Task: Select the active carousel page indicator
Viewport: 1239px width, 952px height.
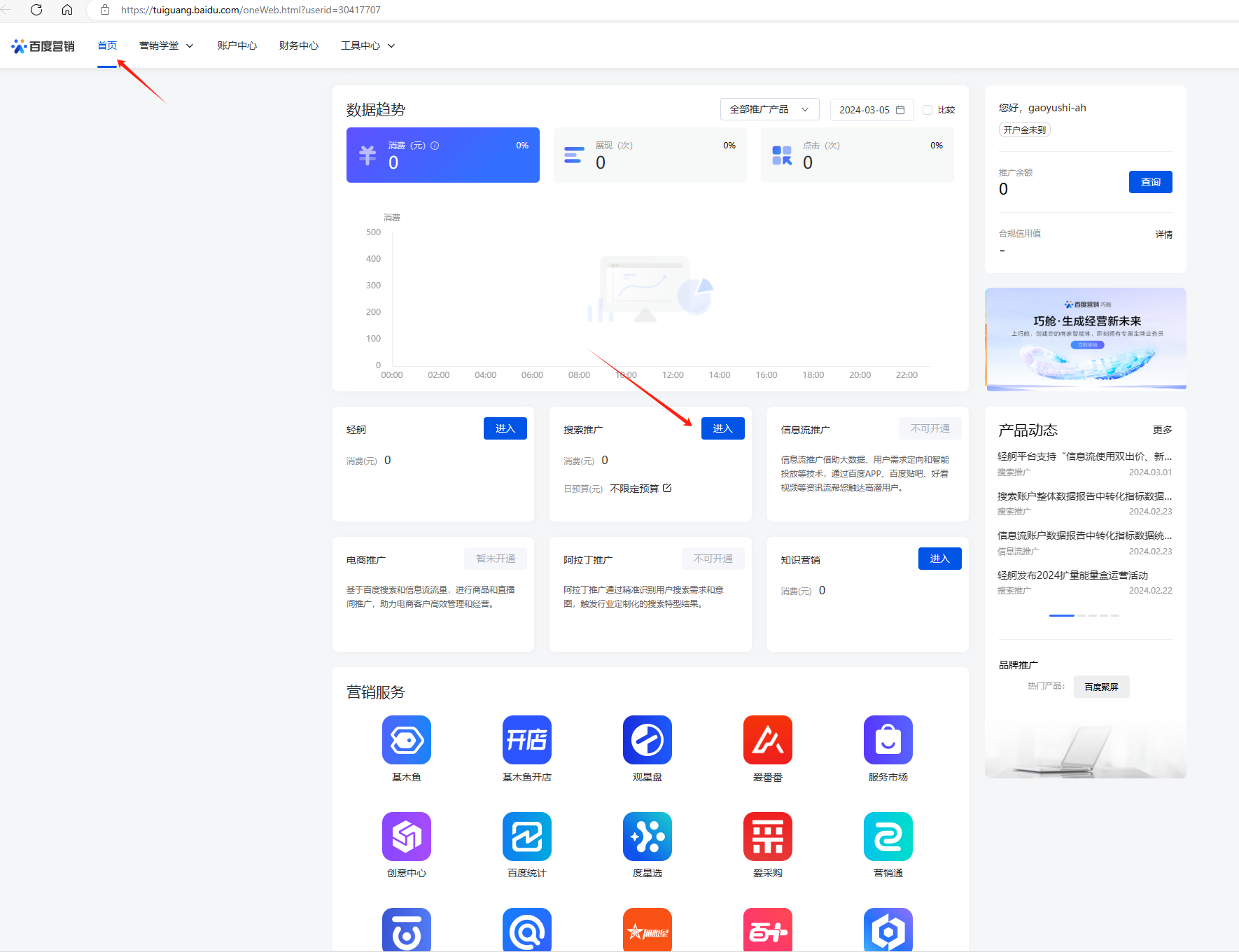Action: 1062,615
